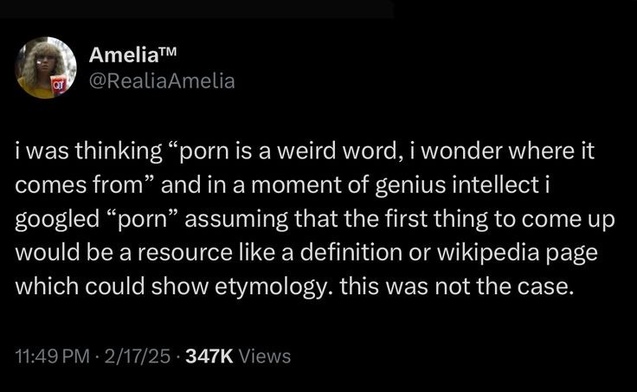The width and height of the screenshot is (637, 392).
Task: Click the display name Amelia™
Action: coord(133,54)
